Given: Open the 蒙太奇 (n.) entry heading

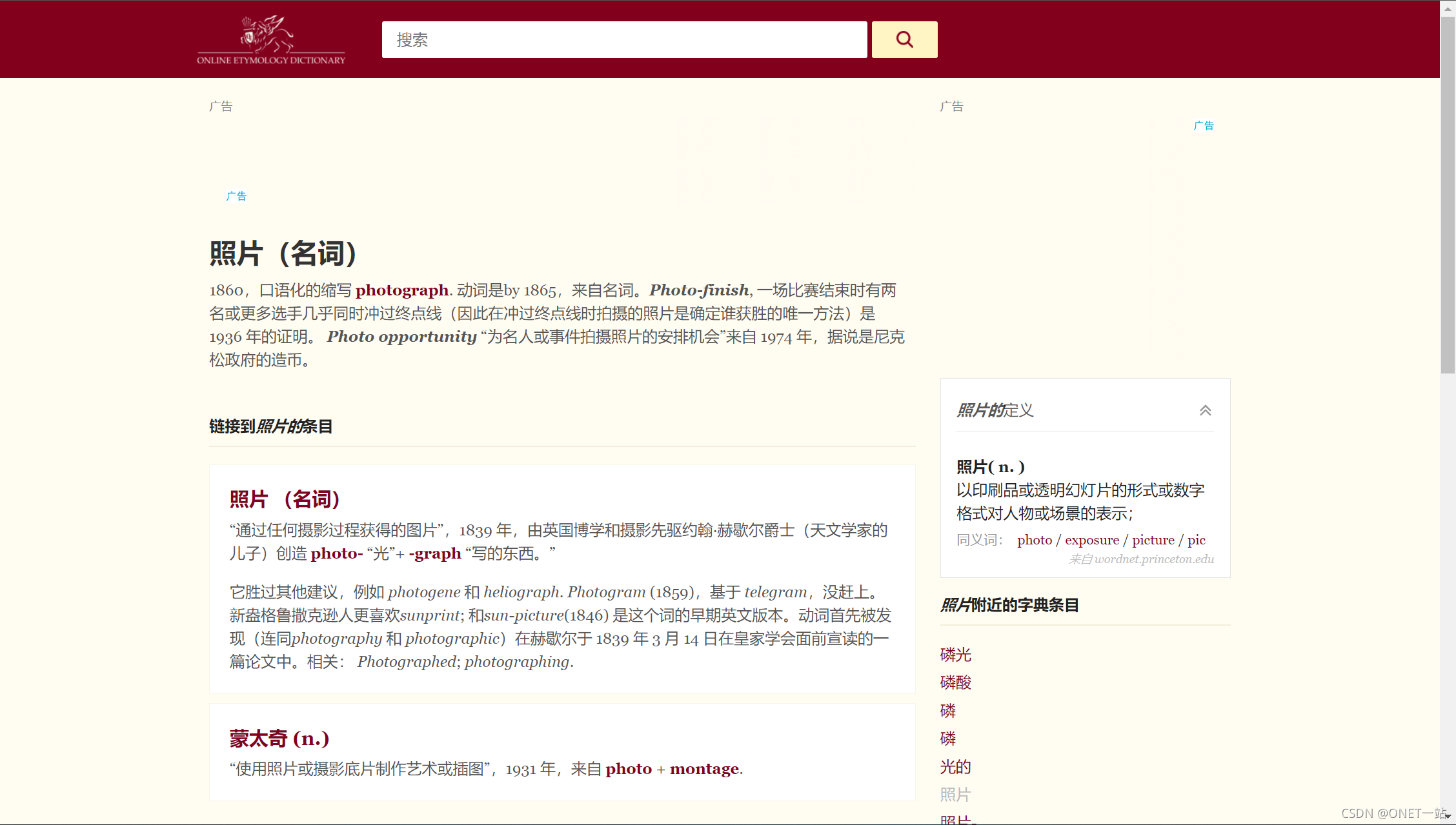Looking at the screenshot, I should (279, 739).
